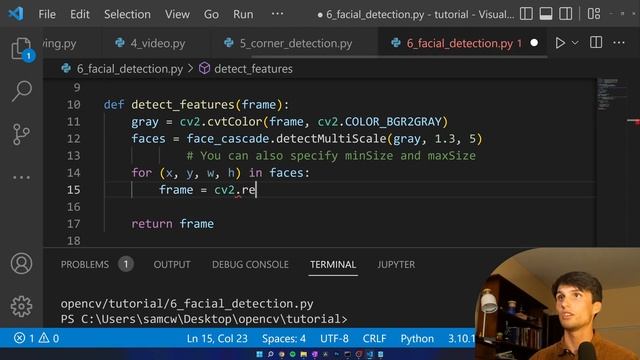The width and height of the screenshot is (640, 360).
Task: Open the Source Control view
Action: click(x=21, y=134)
